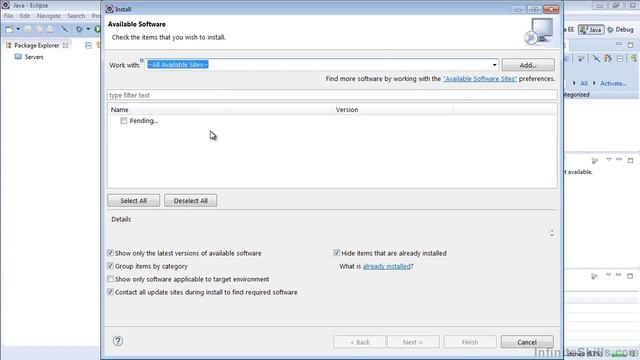Switch to the Debug perspective
The image size is (640, 360).
coord(620,29)
